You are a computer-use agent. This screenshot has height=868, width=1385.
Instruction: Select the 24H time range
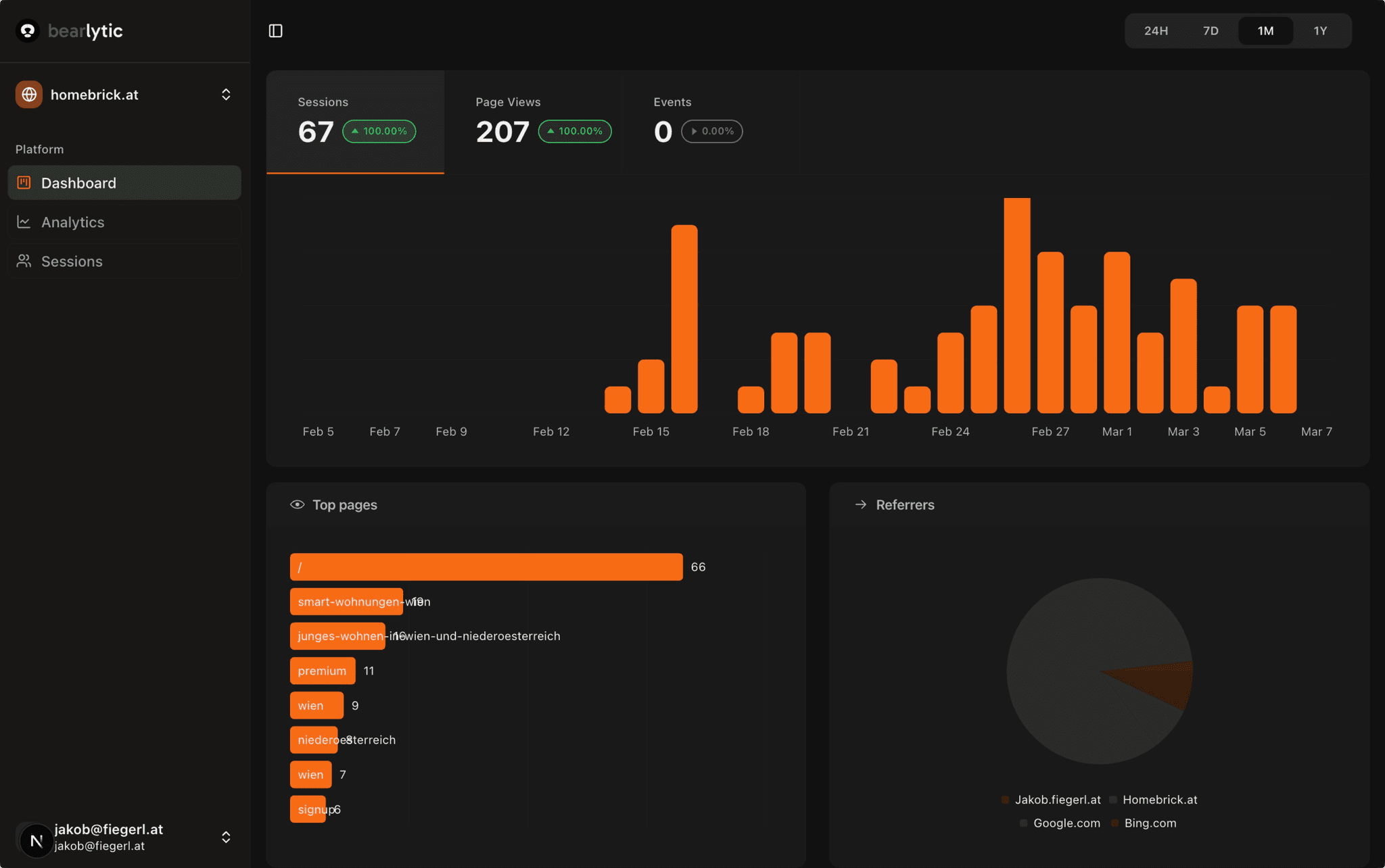[x=1156, y=30]
